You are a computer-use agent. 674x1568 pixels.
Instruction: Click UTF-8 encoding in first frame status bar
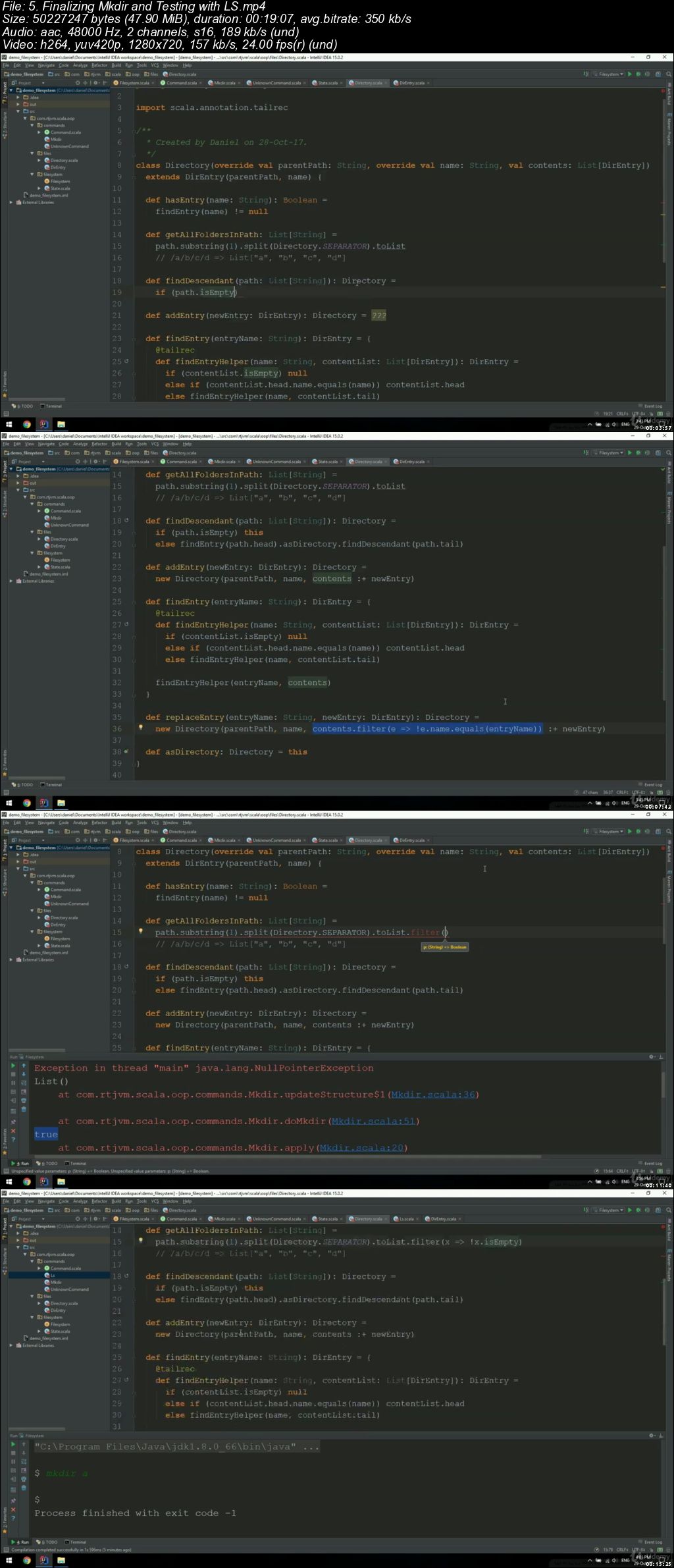[637, 414]
